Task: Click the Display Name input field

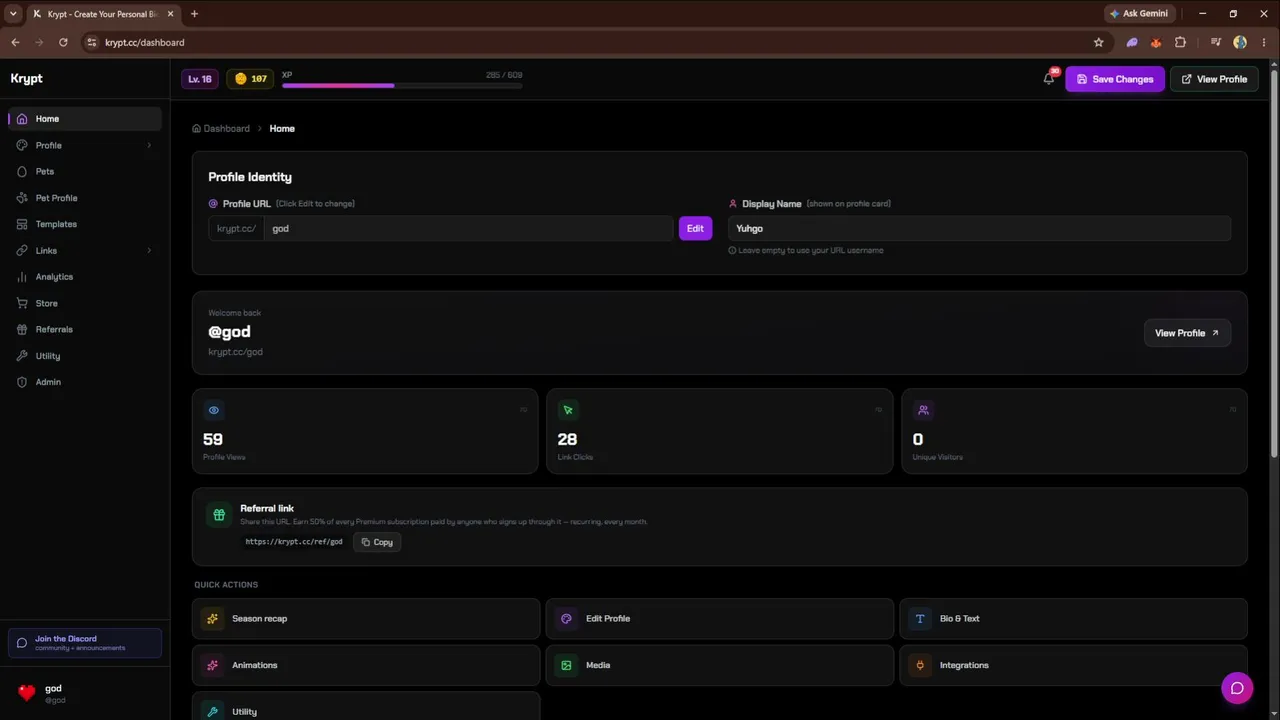Action: [979, 228]
